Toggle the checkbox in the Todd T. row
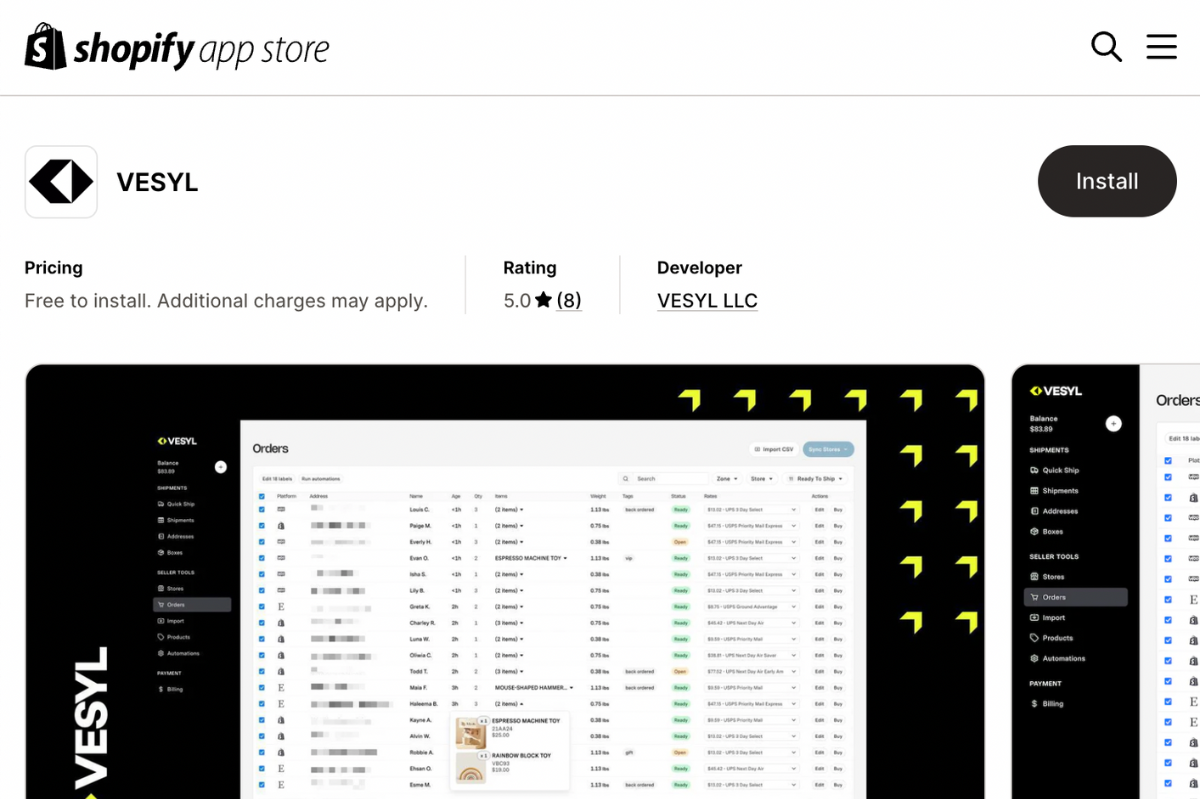The width and height of the screenshot is (1200, 799). (262, 672)
